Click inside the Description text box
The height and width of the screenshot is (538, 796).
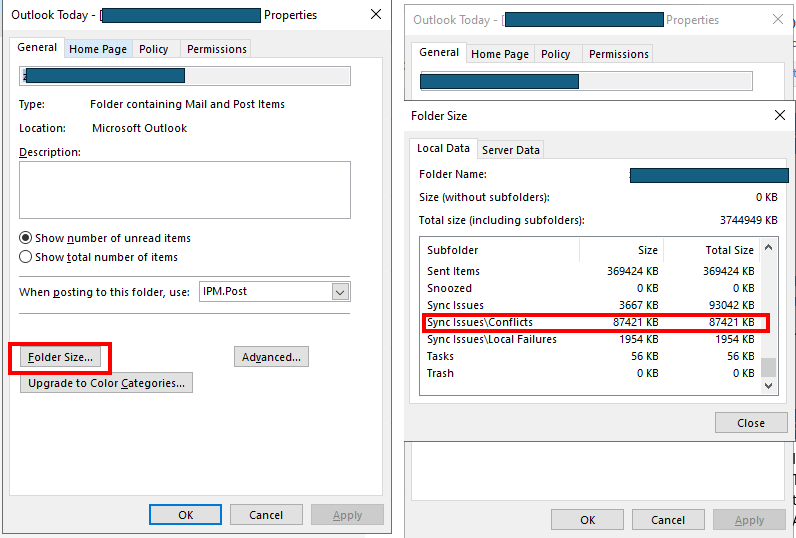coord(185,190)
